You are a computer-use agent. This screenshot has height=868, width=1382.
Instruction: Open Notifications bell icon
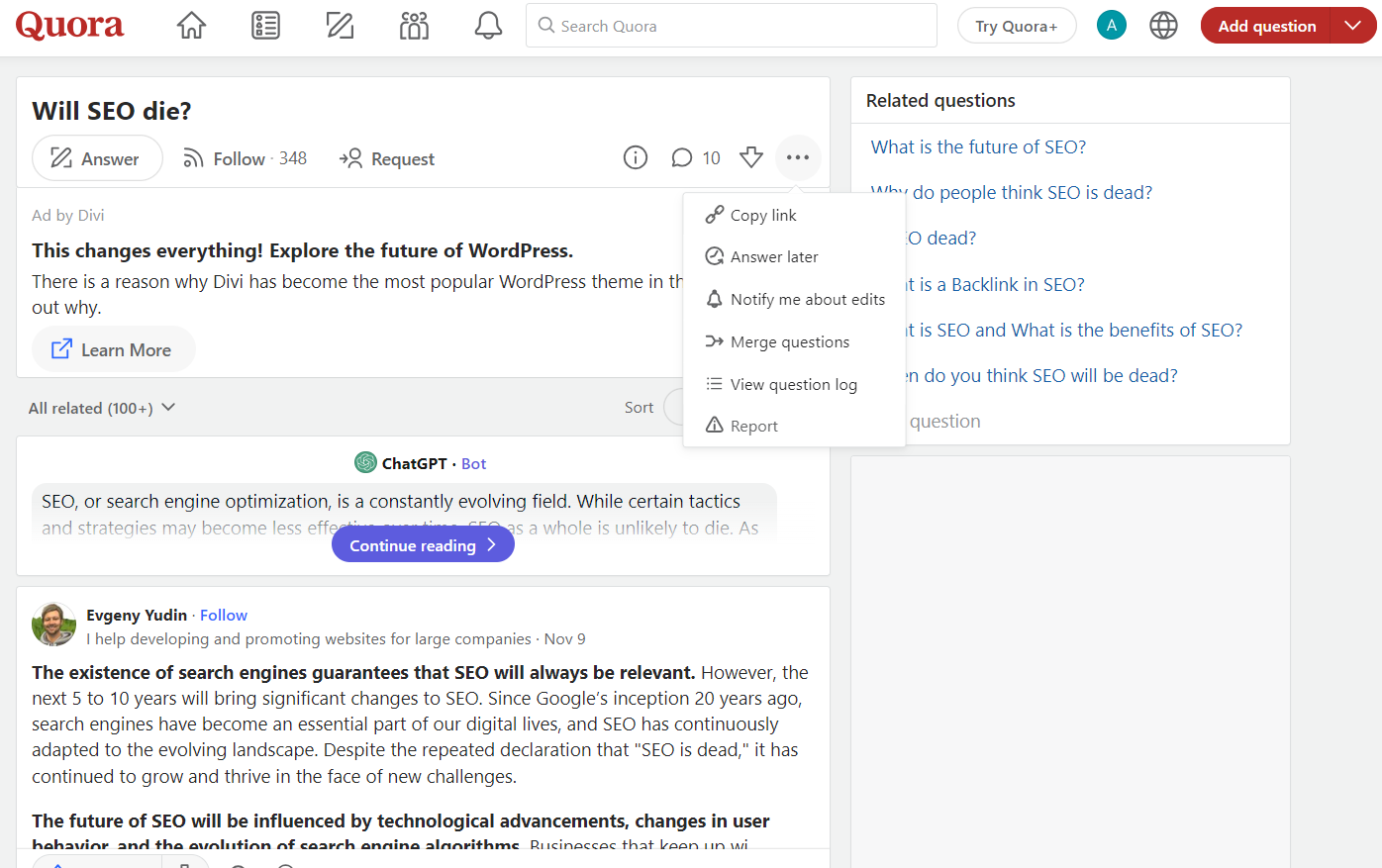click(488, 26)
